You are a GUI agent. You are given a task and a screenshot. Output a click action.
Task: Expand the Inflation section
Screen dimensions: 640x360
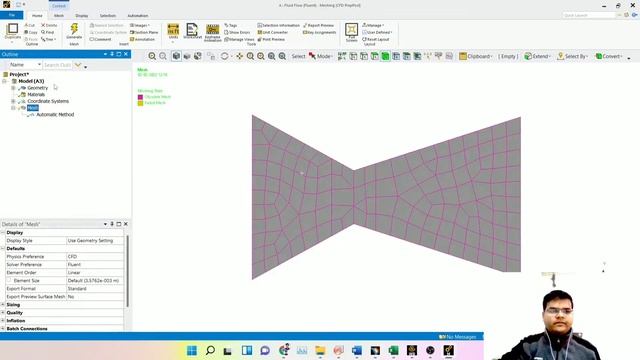click(x=3, y=321)
